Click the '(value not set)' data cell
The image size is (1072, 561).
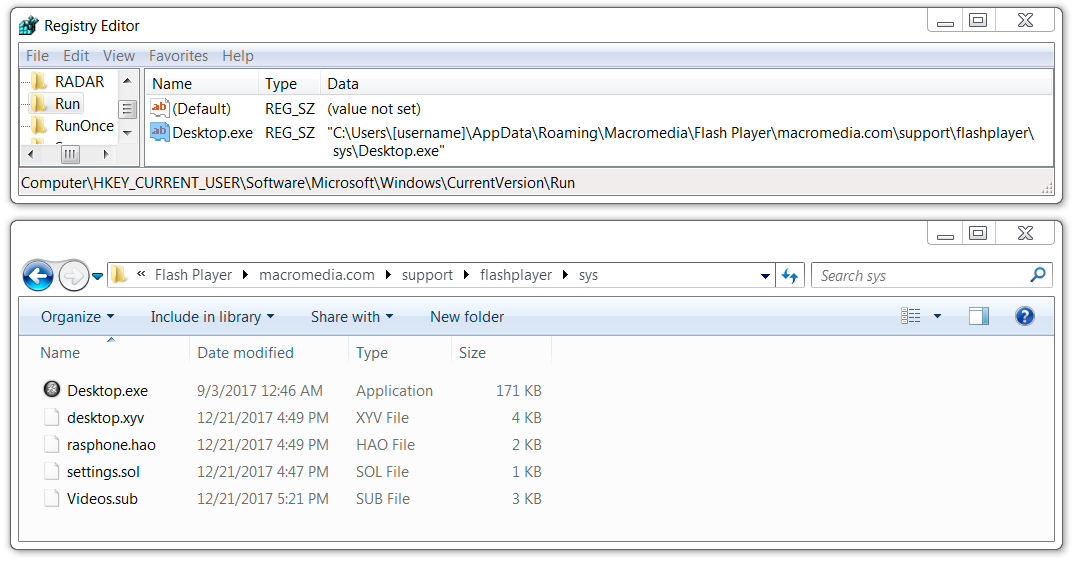tap(374, 109)
